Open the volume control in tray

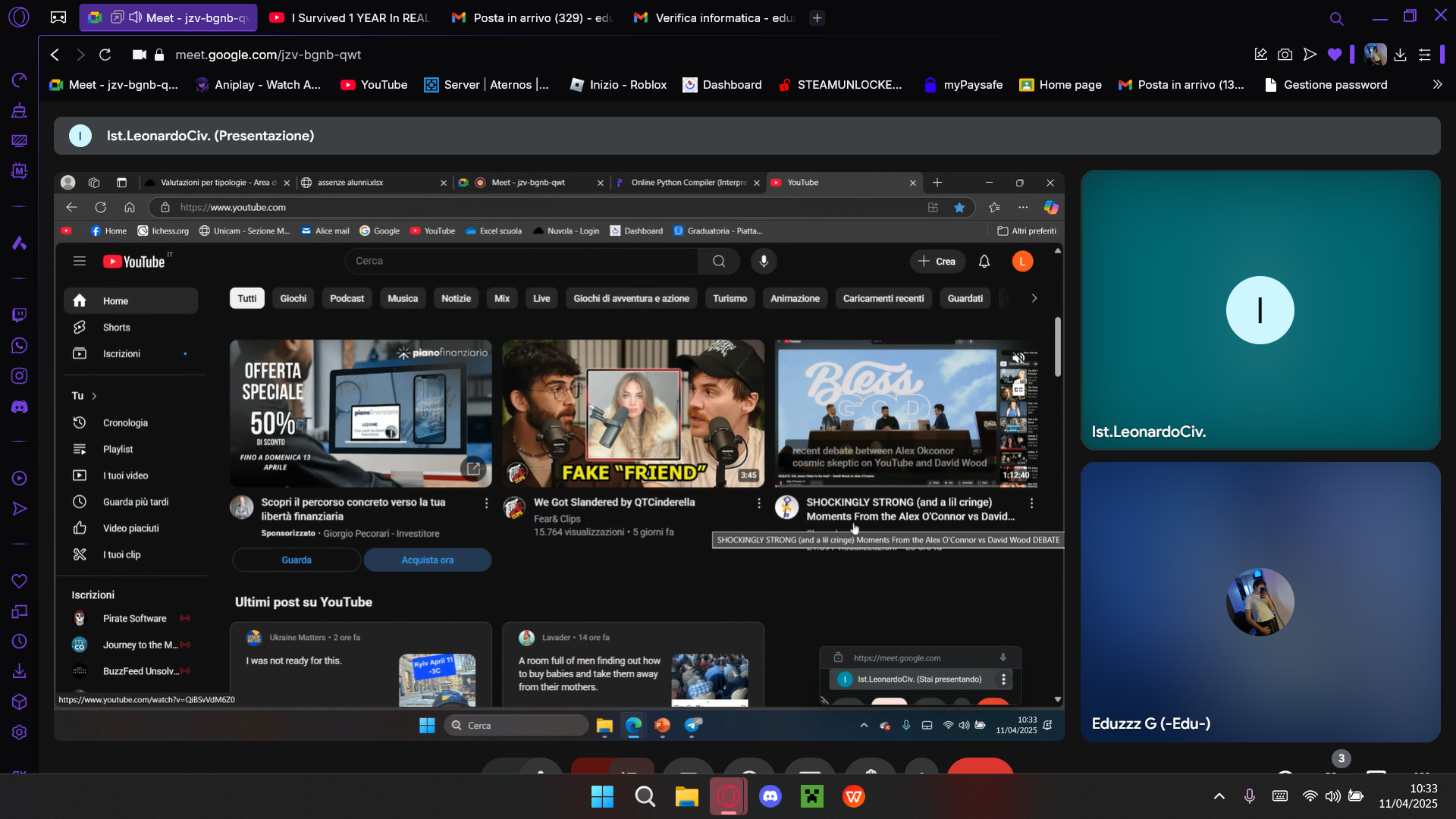click(x=1332, y=796)
